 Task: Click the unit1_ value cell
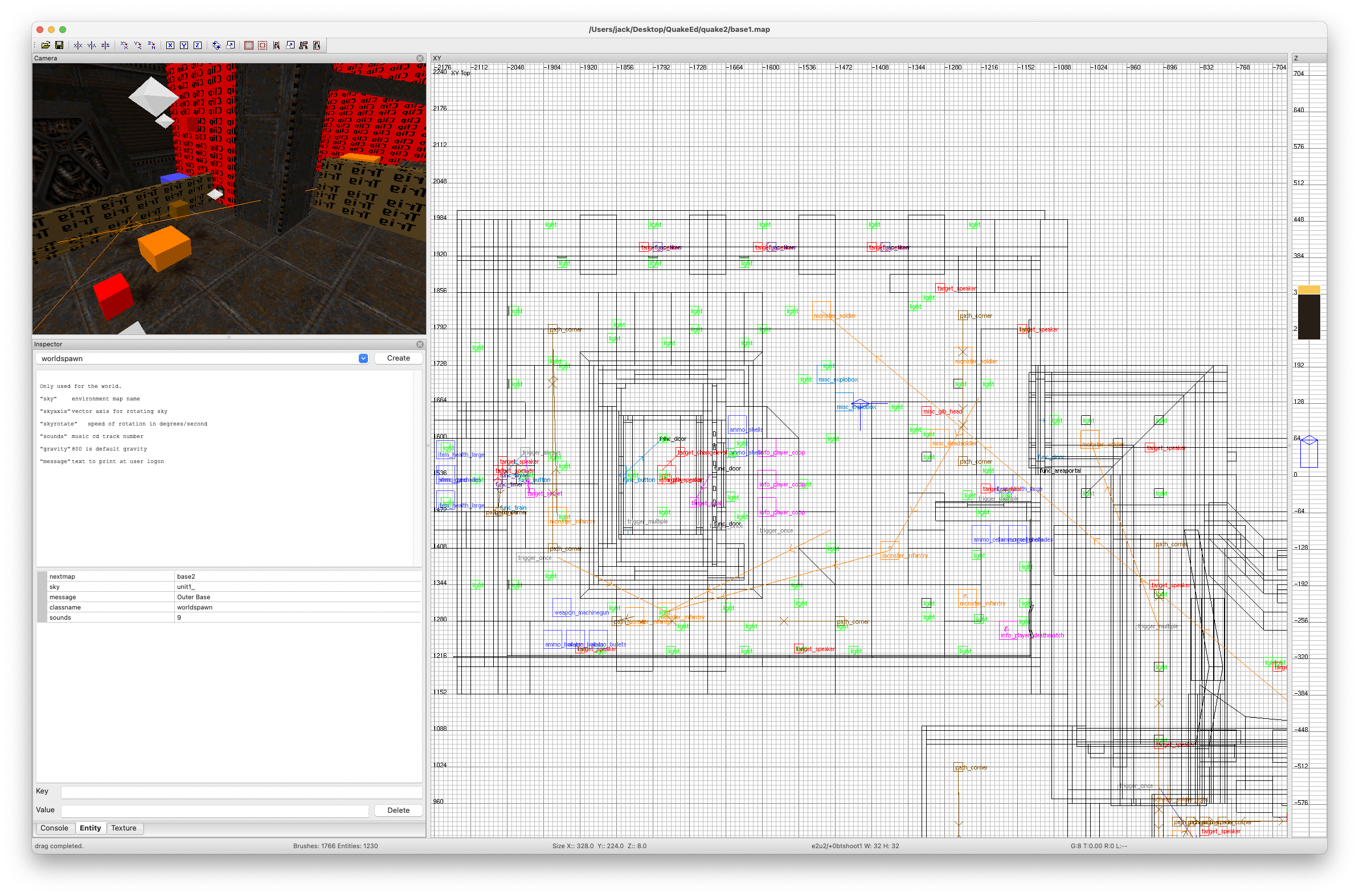298,587
